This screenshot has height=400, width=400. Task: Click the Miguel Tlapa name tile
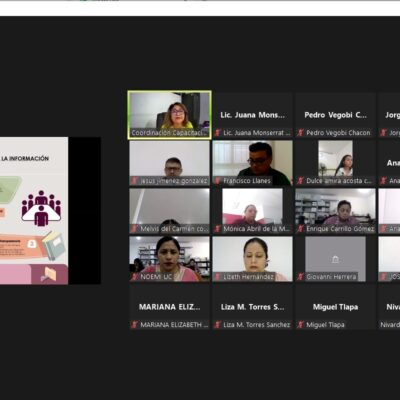click(335, 307)
